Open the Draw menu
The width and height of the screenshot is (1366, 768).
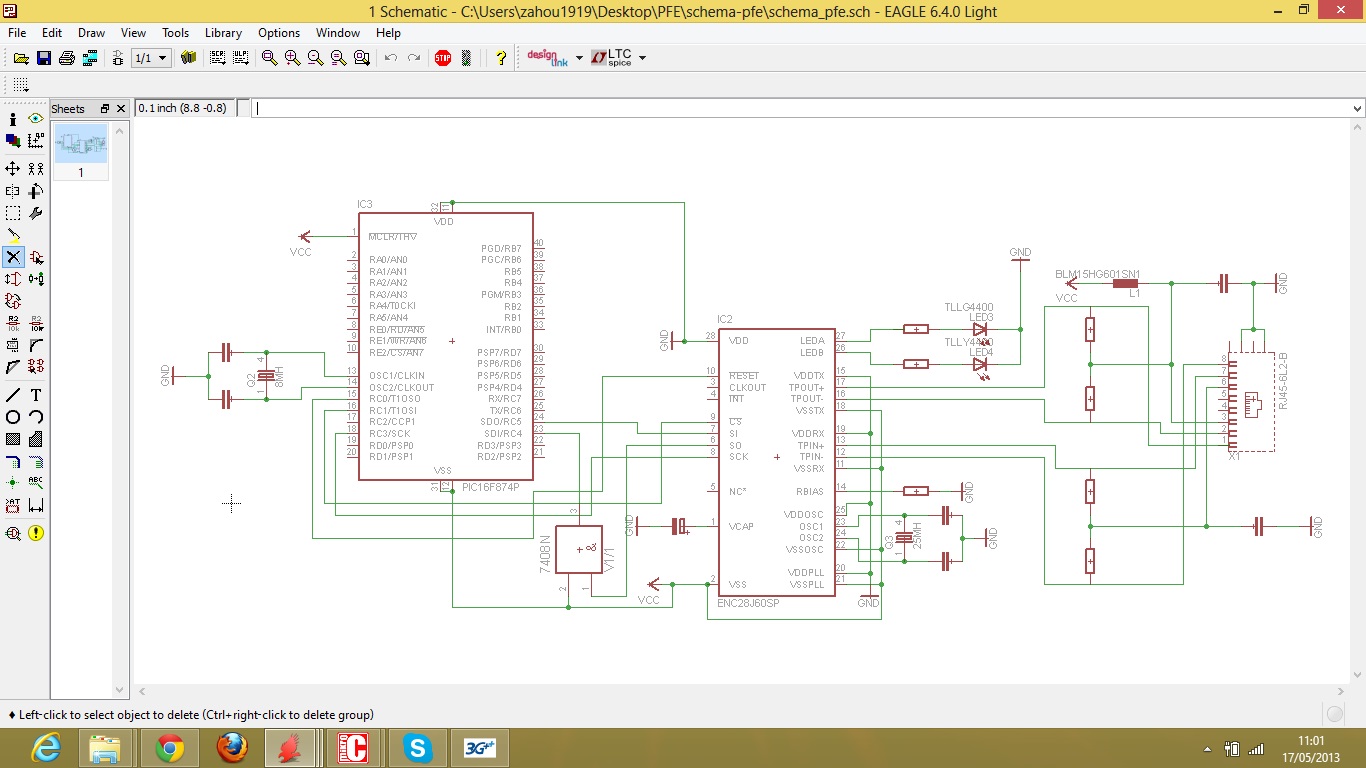pyautogui.click(x=91, y=33)
